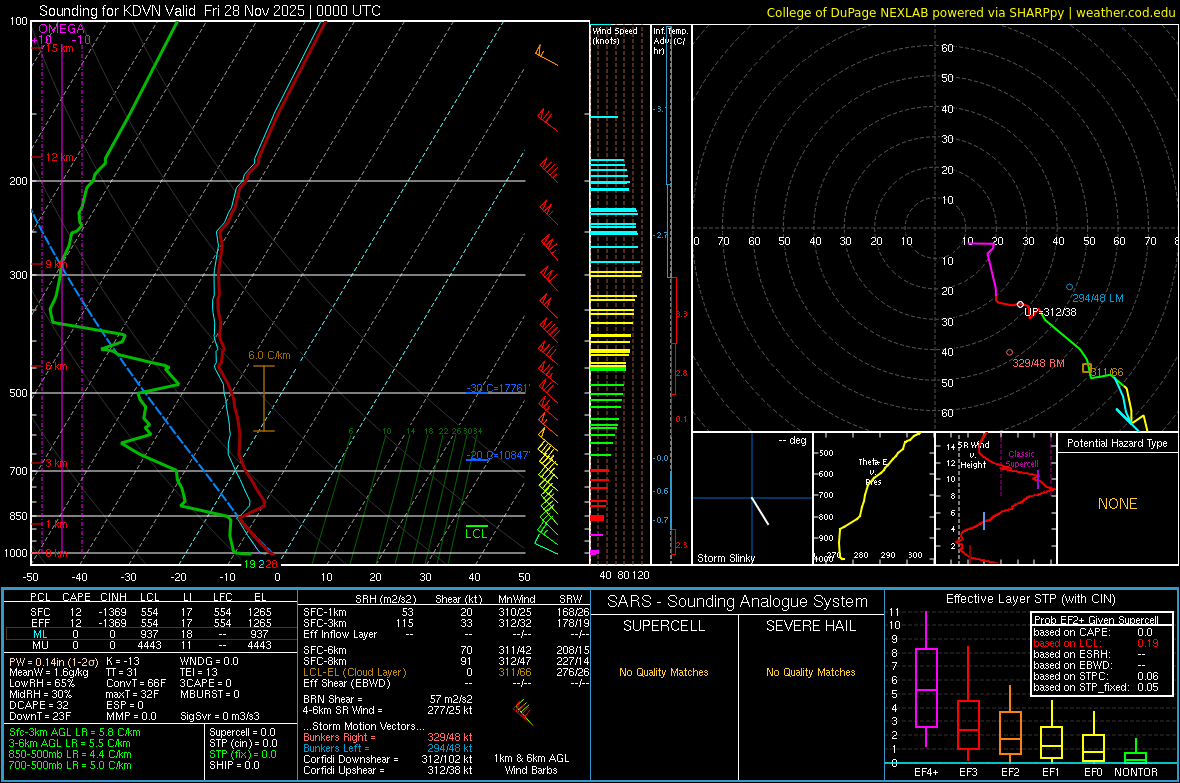Click the WNDG = 0.0 value
Viewport: 1180px width, 783px height.
[x=209, y=661]
